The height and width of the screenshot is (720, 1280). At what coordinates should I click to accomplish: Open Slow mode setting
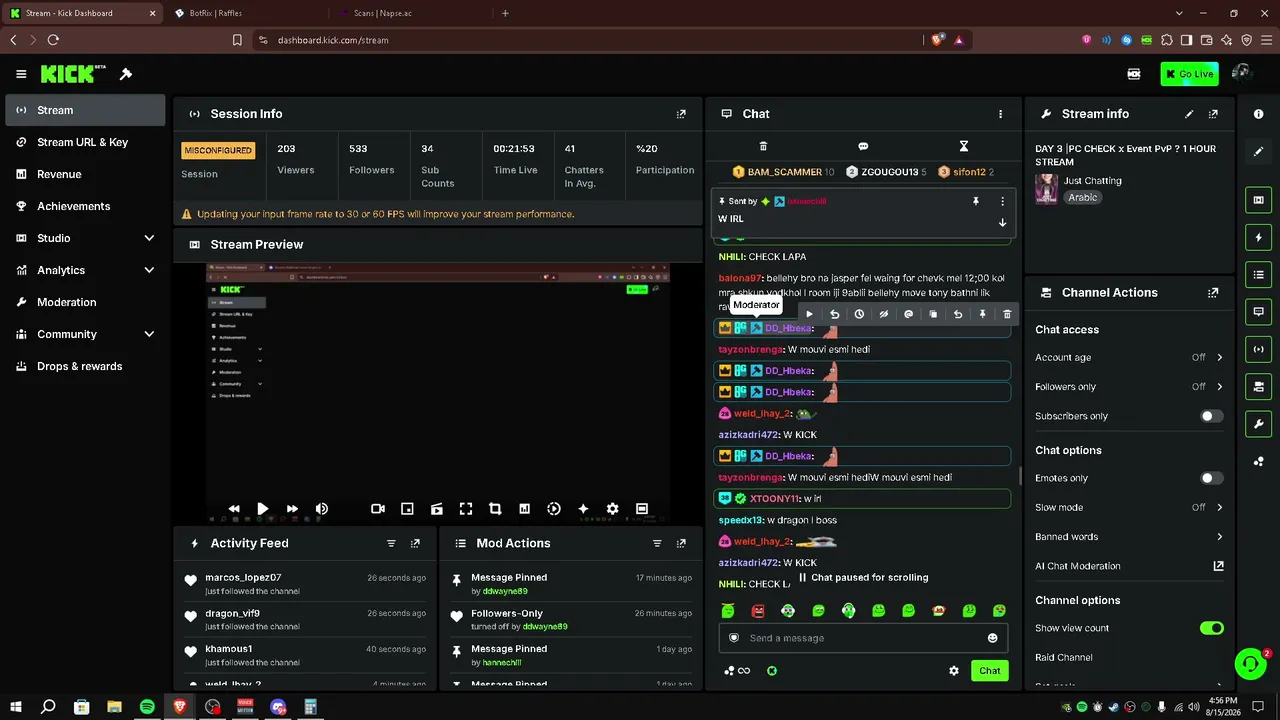[1129, 507]
